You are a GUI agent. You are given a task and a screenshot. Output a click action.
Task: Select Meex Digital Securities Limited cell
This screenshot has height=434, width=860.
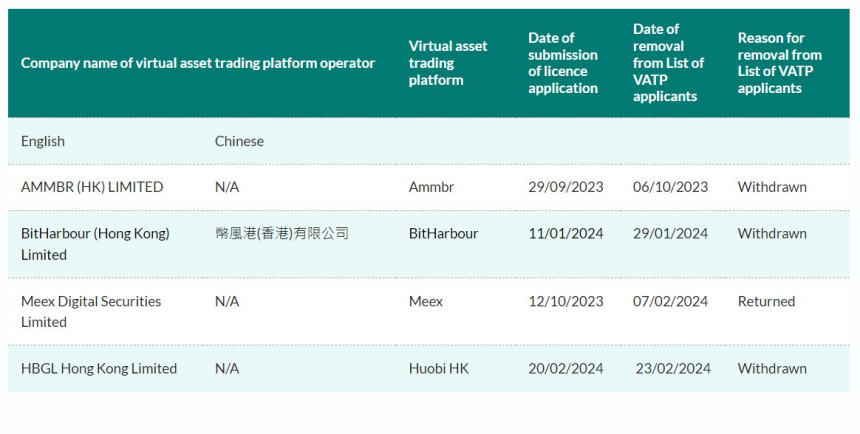click(x=91, y=311)
